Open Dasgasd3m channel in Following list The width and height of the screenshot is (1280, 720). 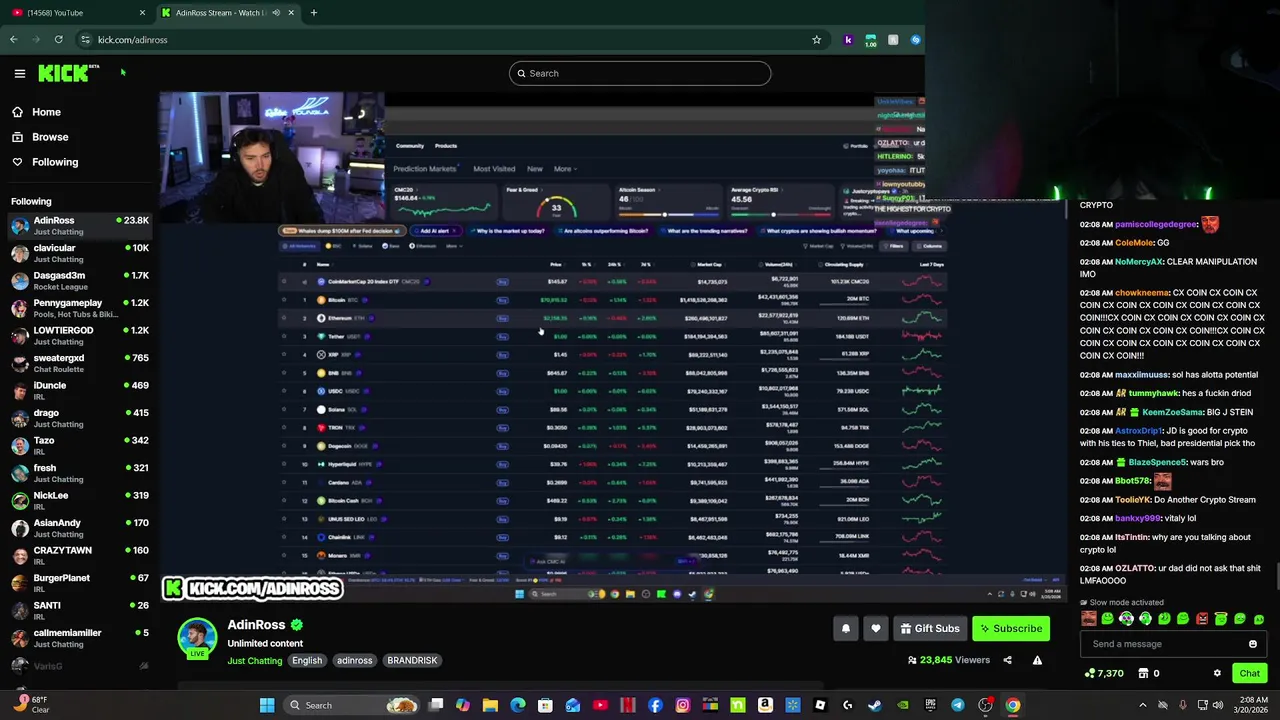pos(80,281)
